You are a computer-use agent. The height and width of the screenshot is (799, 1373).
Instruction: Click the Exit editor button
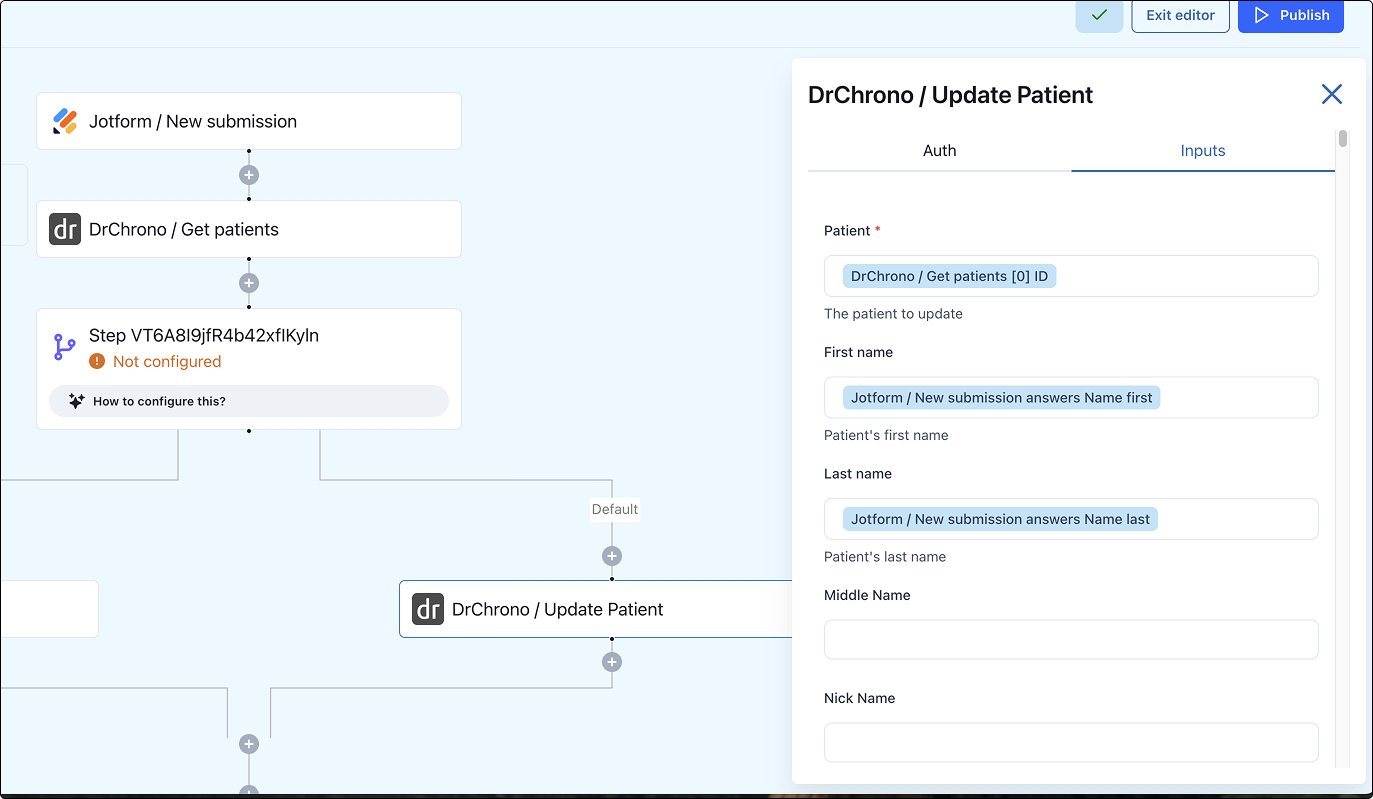[1180, 16]
